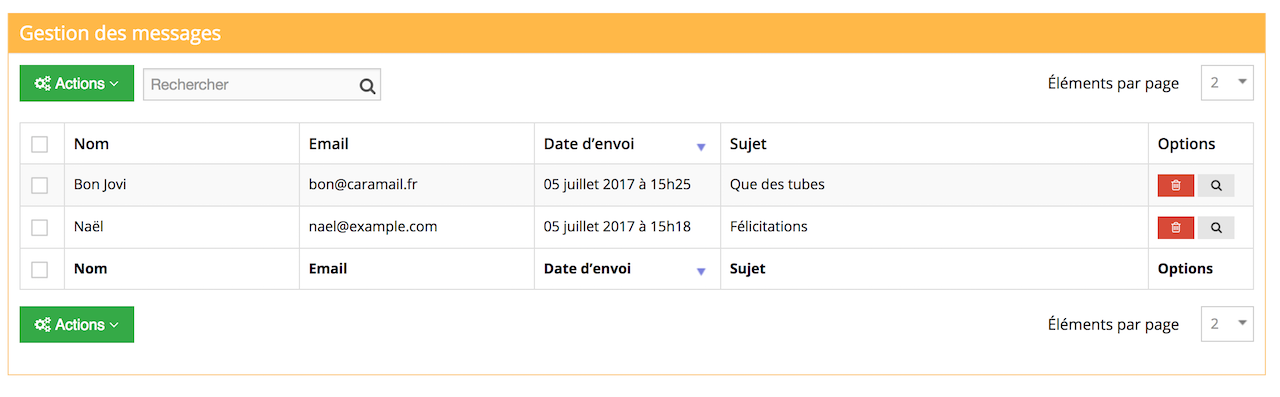The height and width of the screenshot is (397, 1280).
Task: Click the sort arrow in the footer Date d'envoi column
Action: [701, 272]
